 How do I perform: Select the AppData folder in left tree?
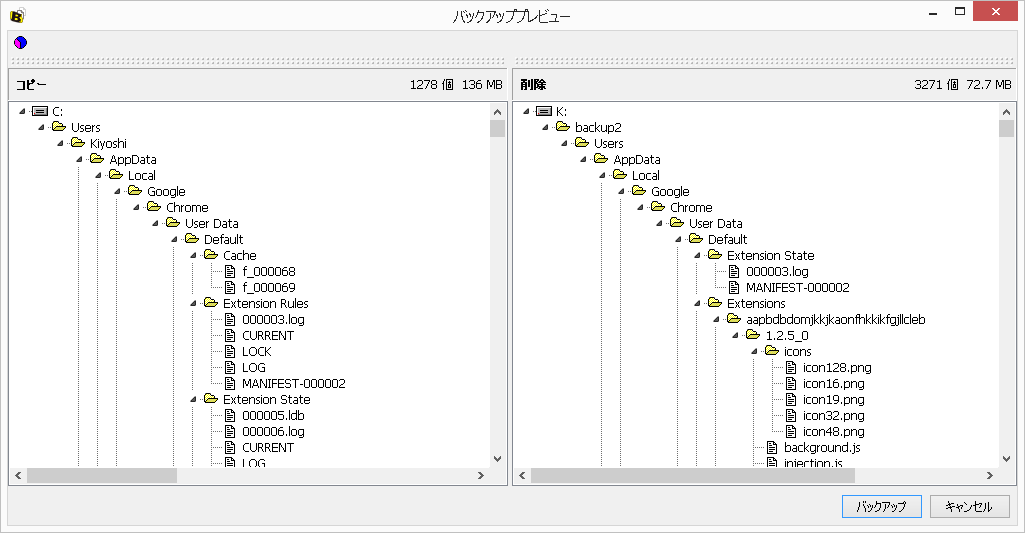pos(133,159)
